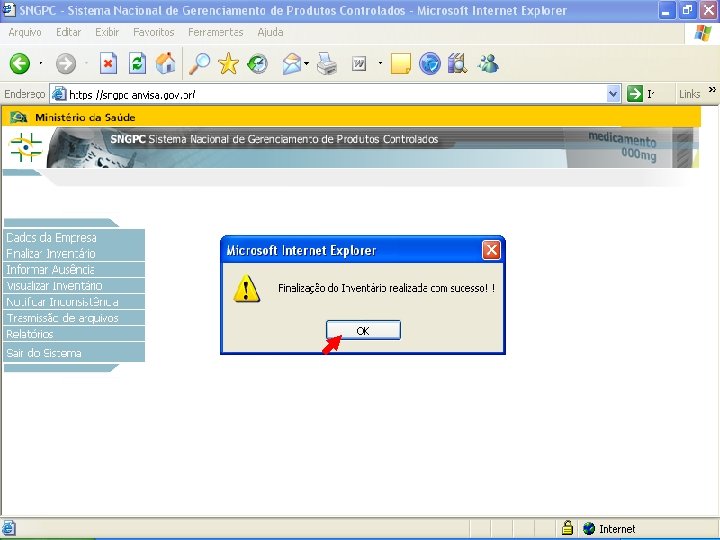Open the address bar URL dropdown

pos(613,94)
